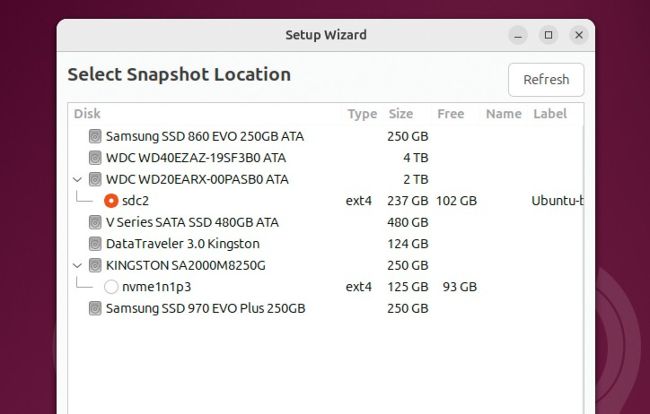Sort by the Disk column header
Image resolution: width=650 pixels, height=414 pixels.
[87, 114]
